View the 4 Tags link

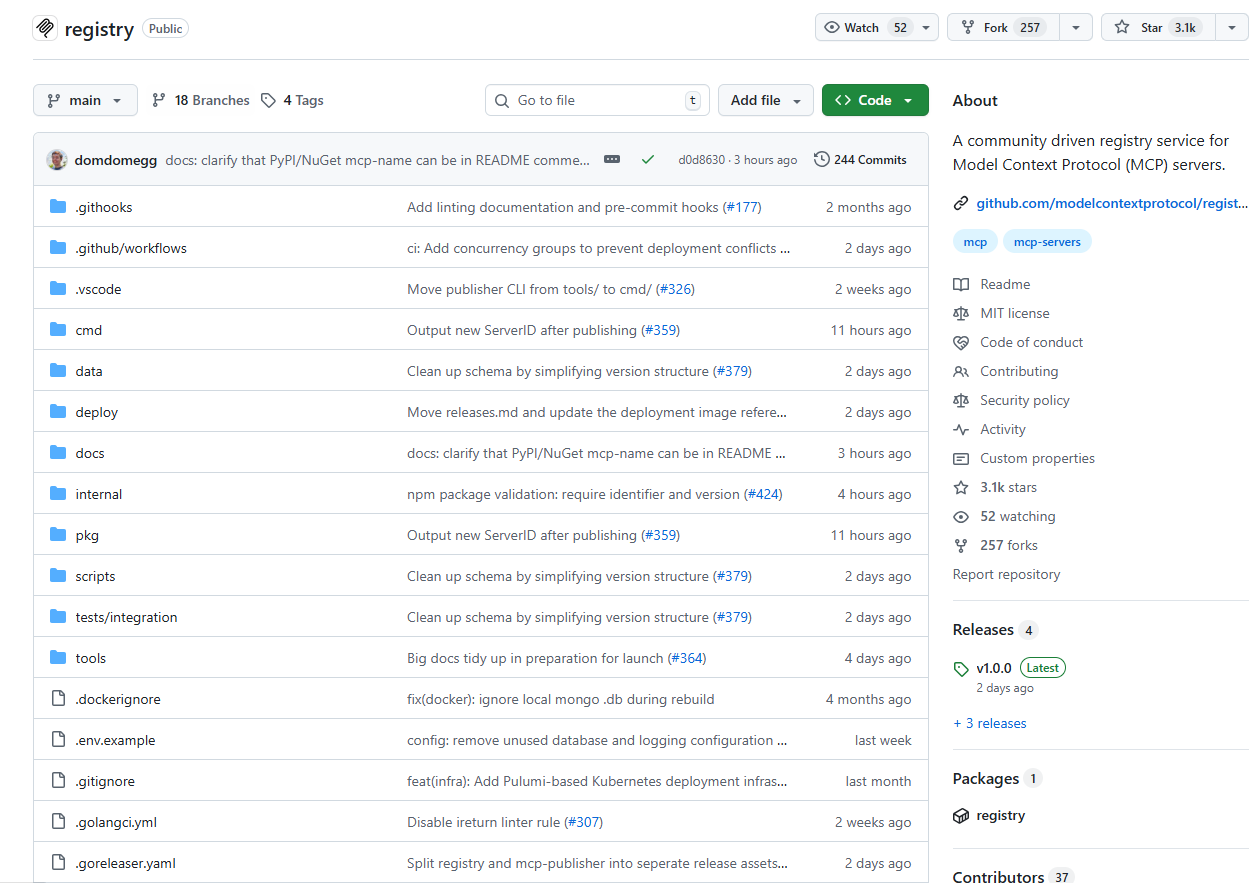(292, 100)
